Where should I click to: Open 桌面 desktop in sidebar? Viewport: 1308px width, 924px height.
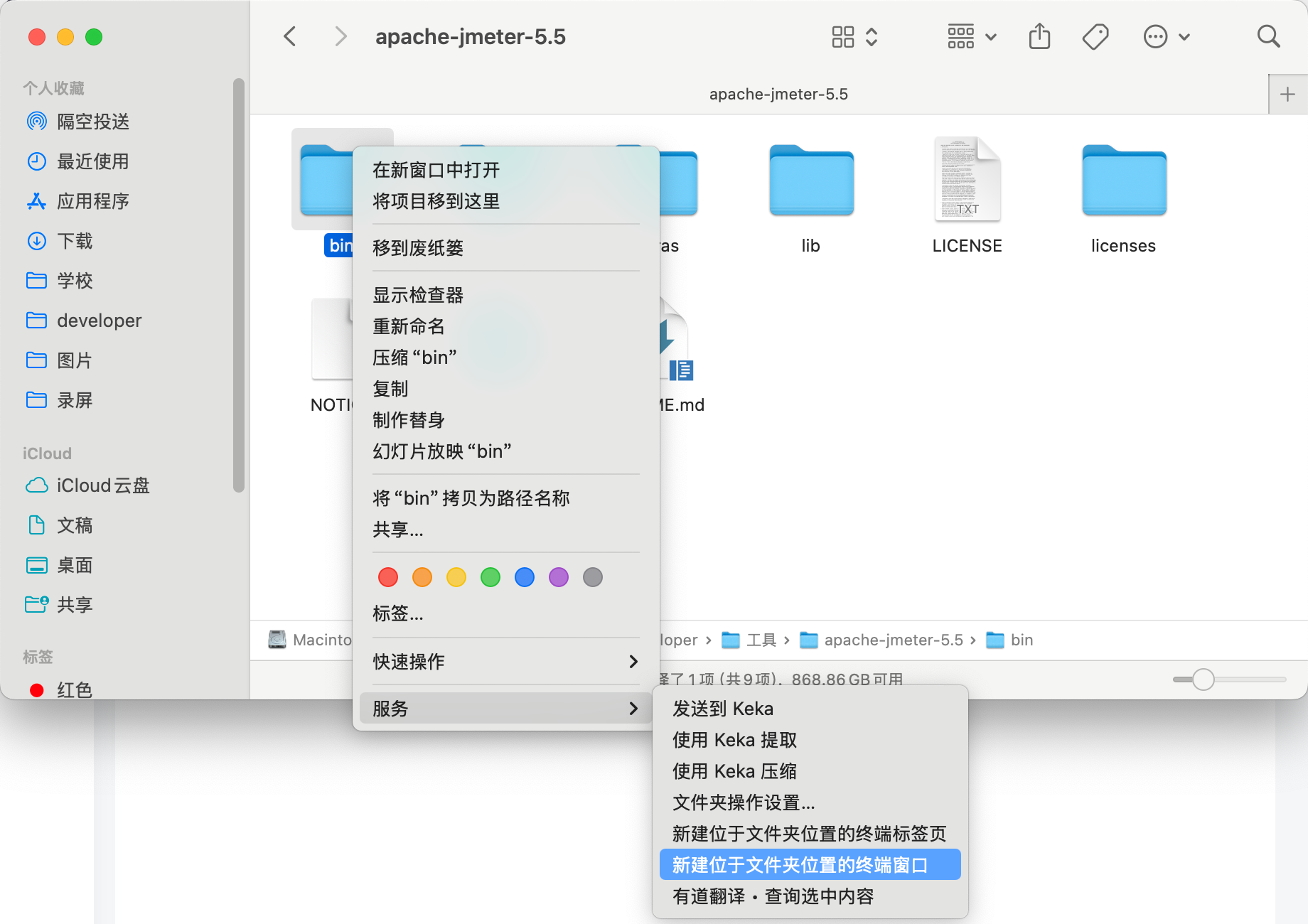coord(60,565)
